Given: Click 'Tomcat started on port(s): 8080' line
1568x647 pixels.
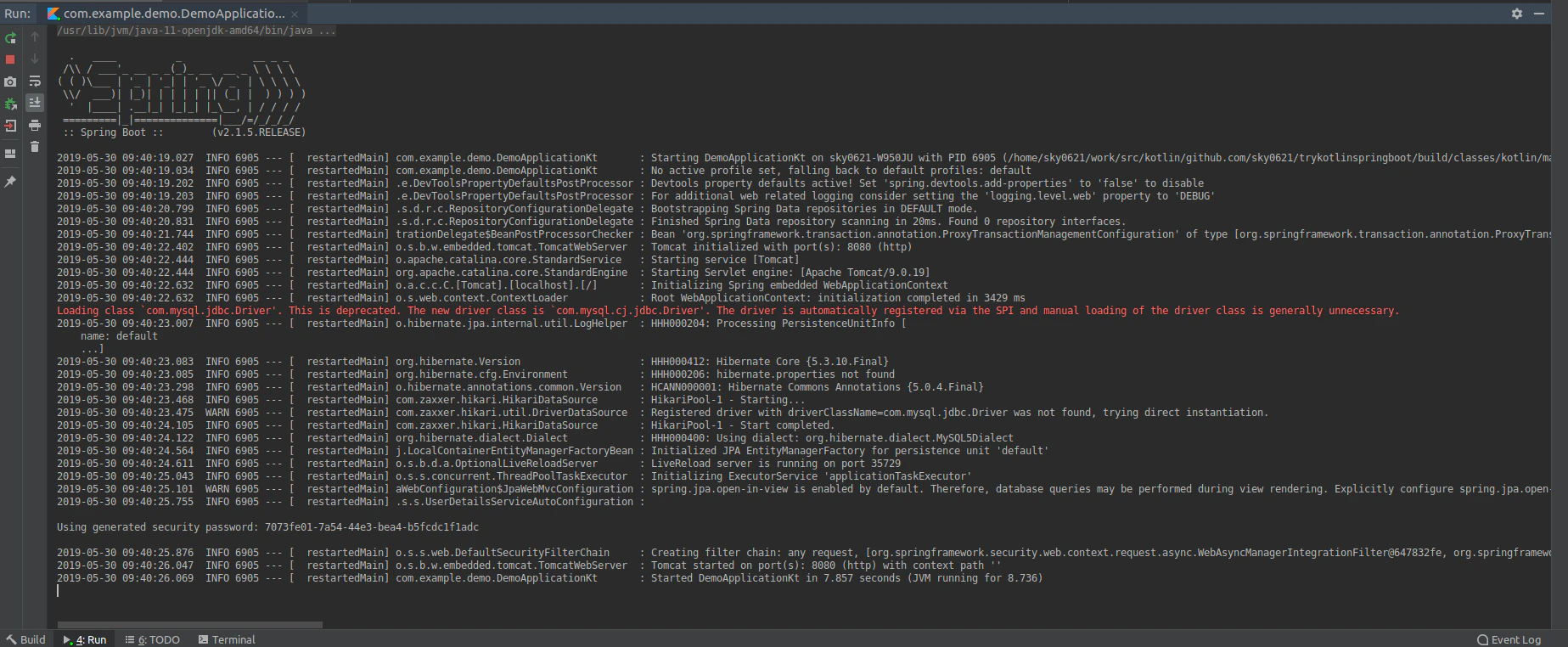Looking at the screenshot, I should tap(529, 565).
